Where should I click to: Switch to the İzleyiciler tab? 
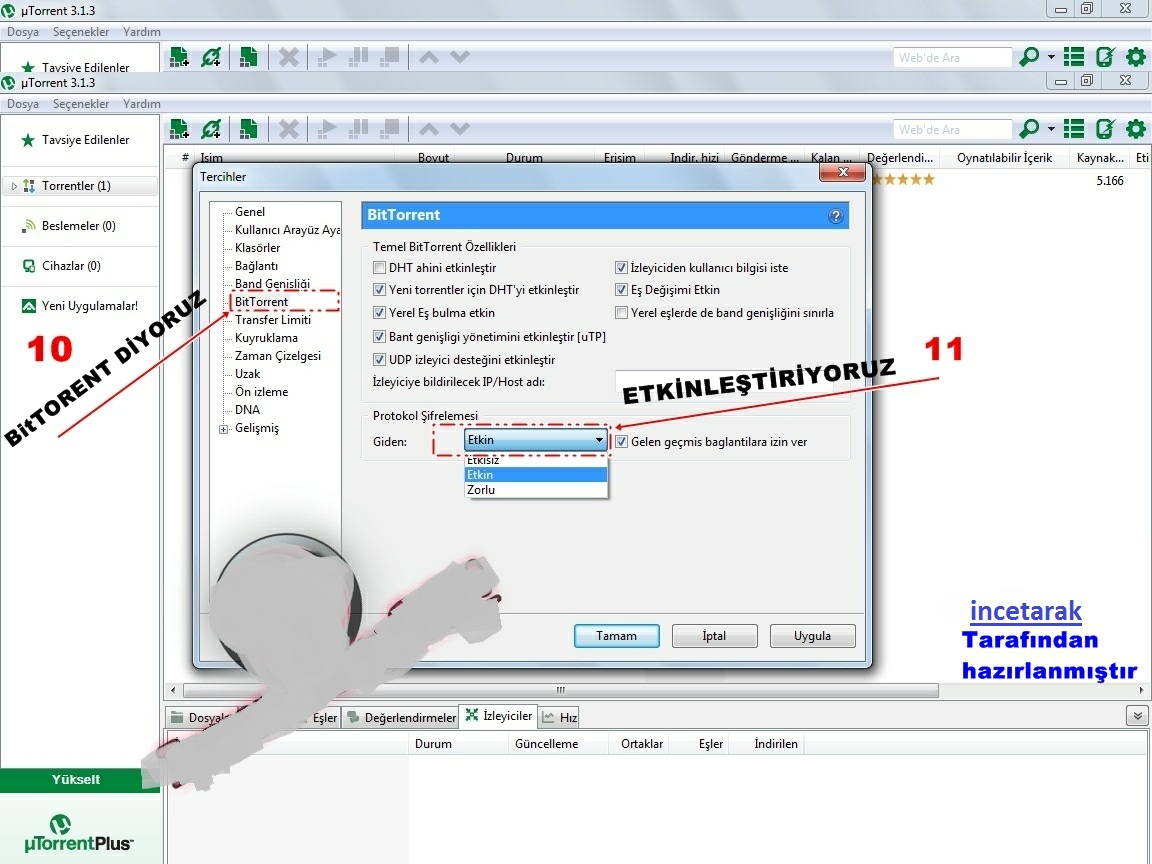click(x=499, y=716)
